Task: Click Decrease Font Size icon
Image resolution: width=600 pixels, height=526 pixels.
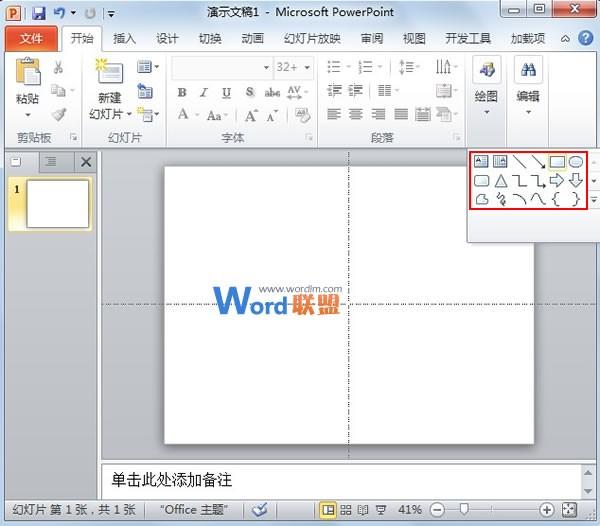Action: [272, 116]
